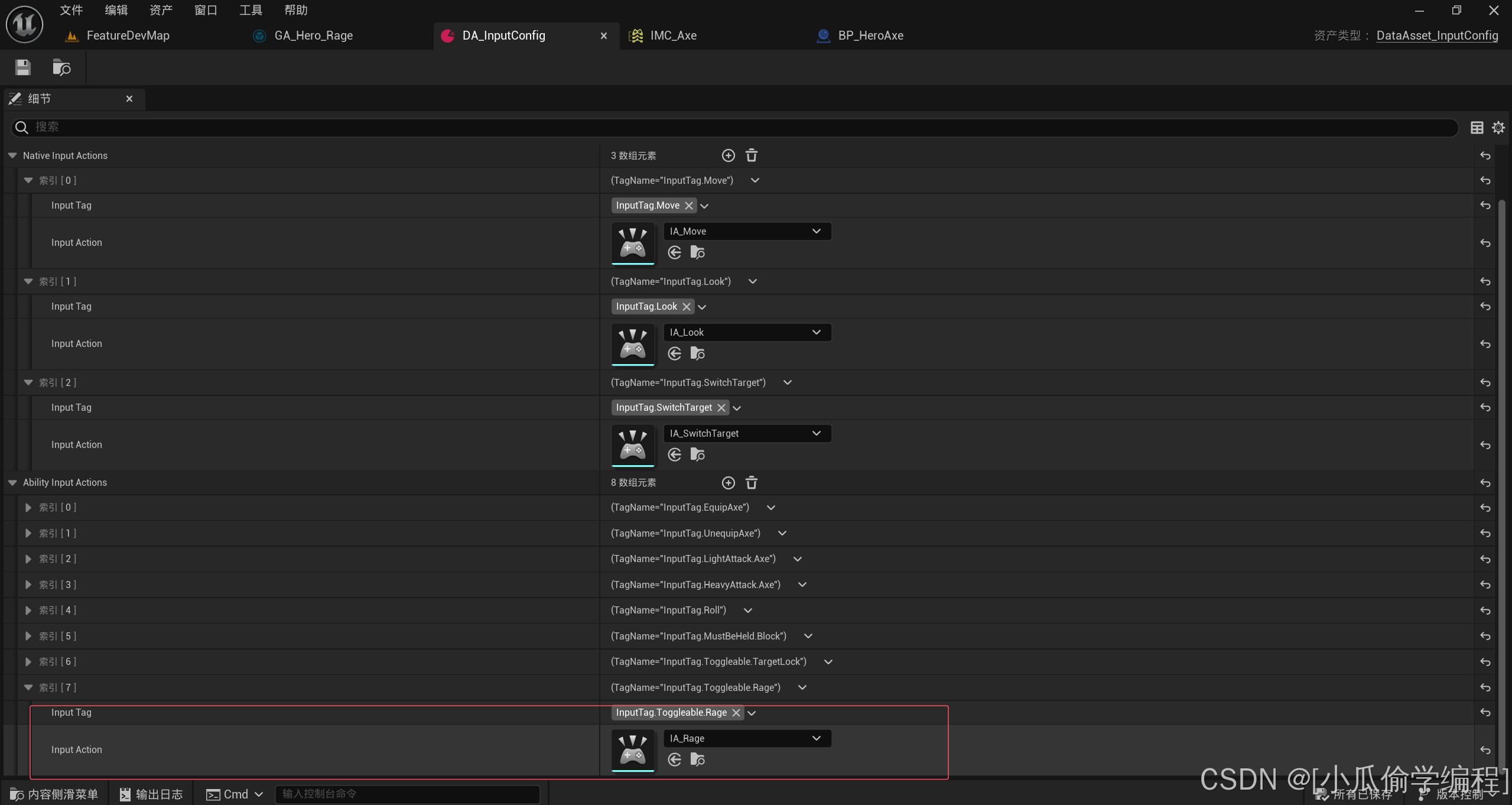Image resolution: width=1512 pixels, height=805 pixels.
Task: Open element options for InputTag.HeavyAttack.Axe row
Action: 802,585
